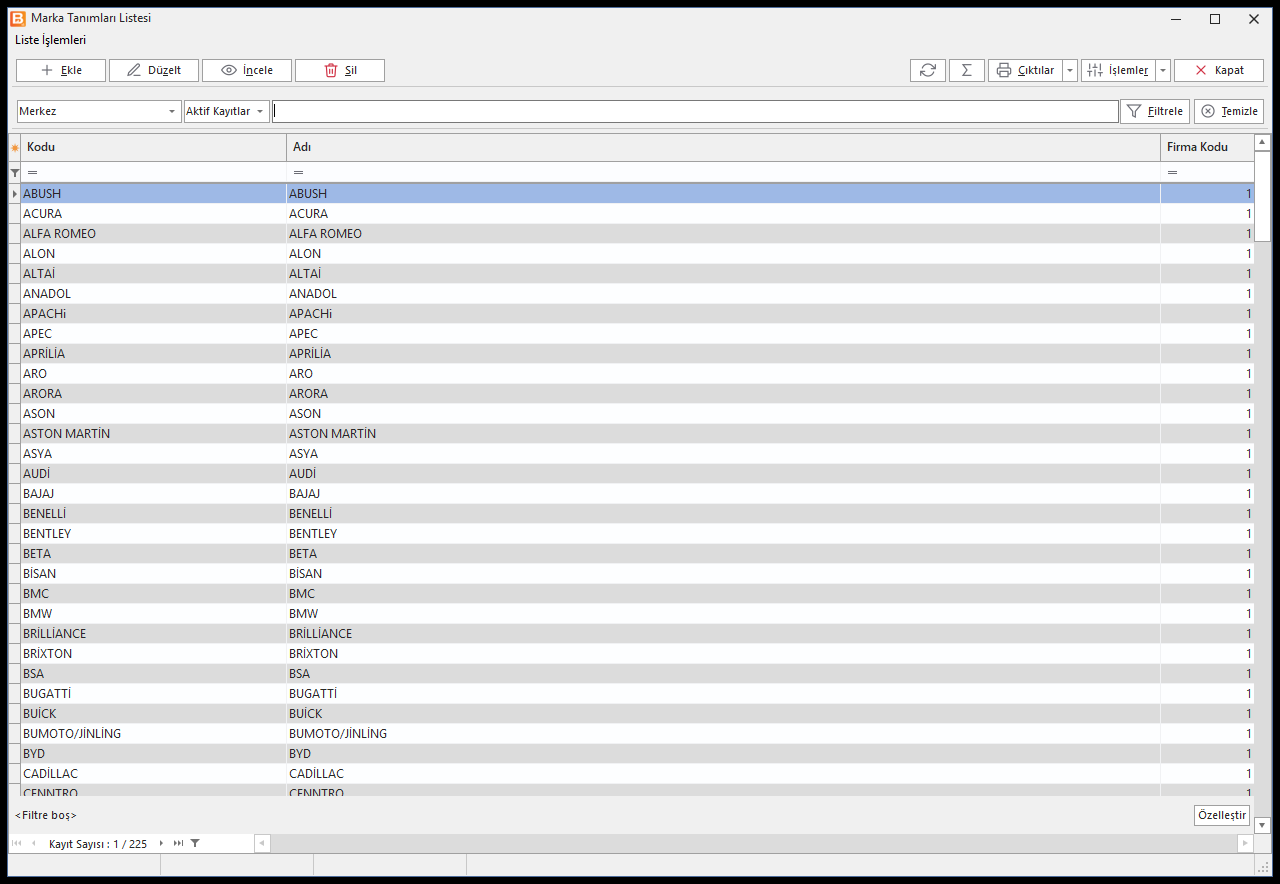
Task: Sort by the Kodu column header
Action: click(x=154, y=148)
